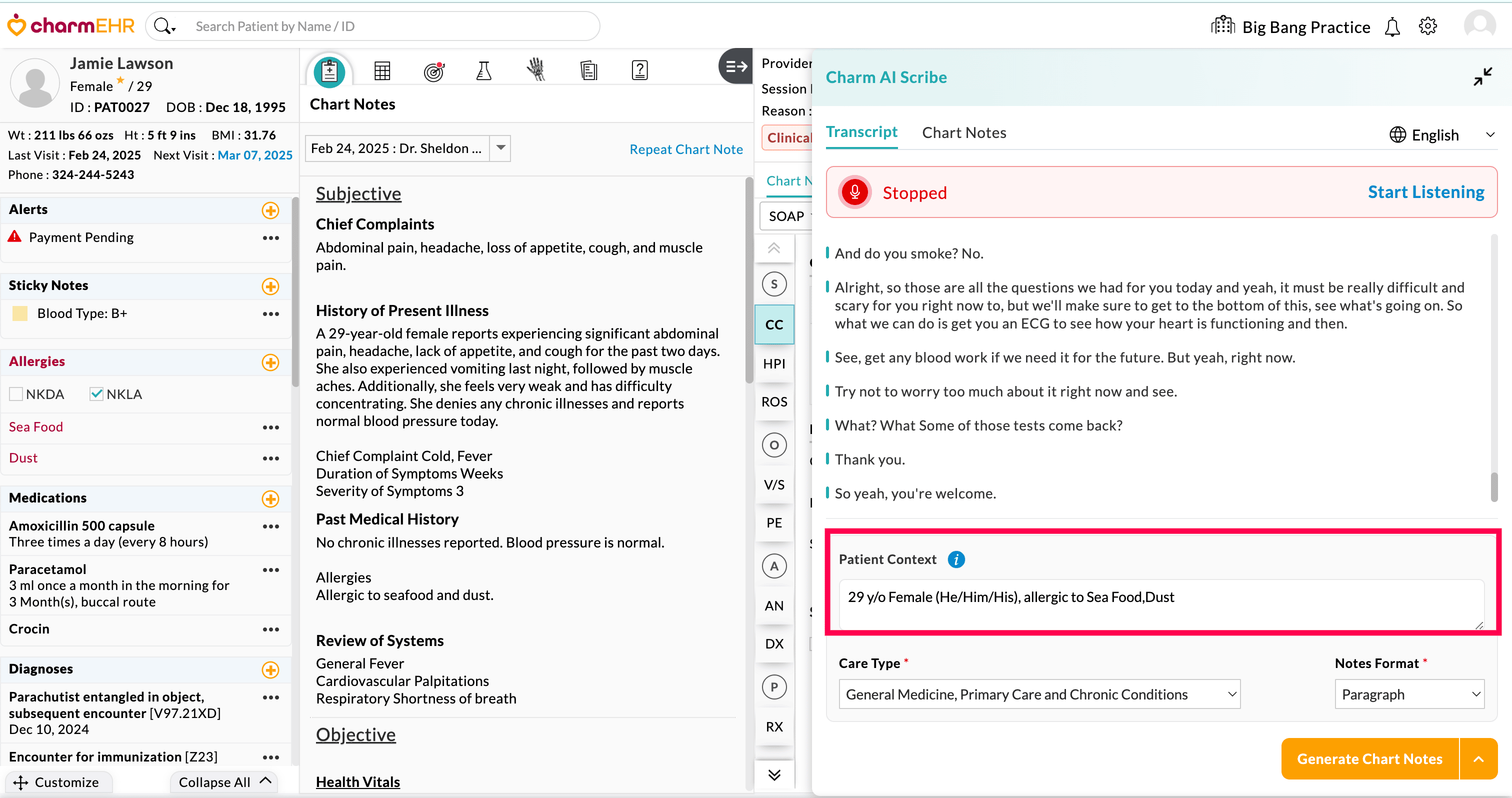
Task: Collapse the Charm AI Scribe panel
Action: click(1482, 77)
